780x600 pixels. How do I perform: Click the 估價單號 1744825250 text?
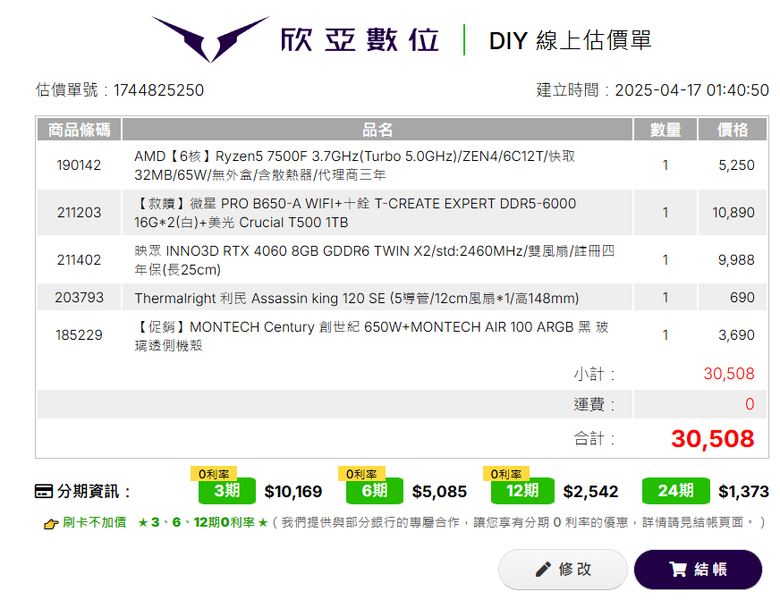(x=119, y=90)
